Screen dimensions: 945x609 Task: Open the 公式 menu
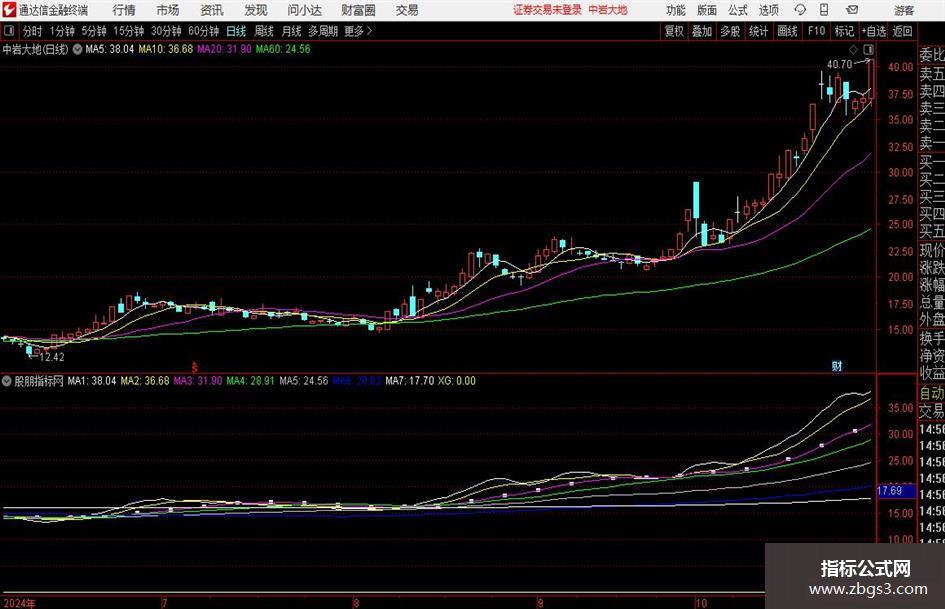pyautogui.click(x=738, y=10)
